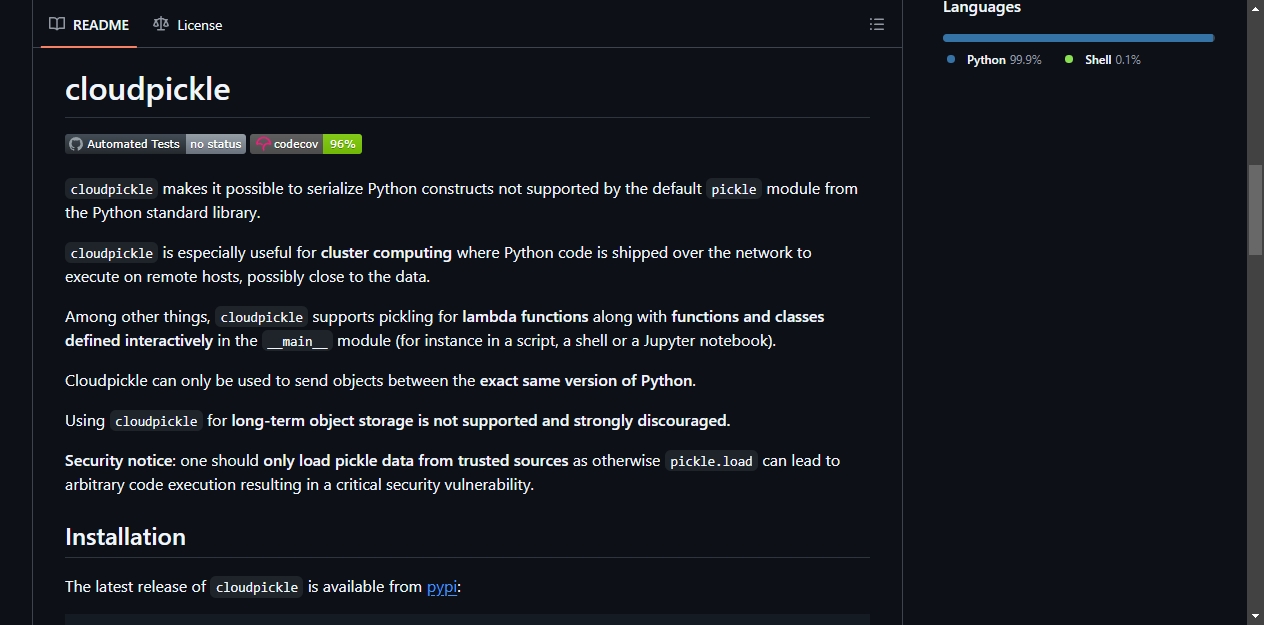Click the codecov umbrella logo icon
Image resolution: width=1264 pixels, height=625 pixels.
coord(263,144)
